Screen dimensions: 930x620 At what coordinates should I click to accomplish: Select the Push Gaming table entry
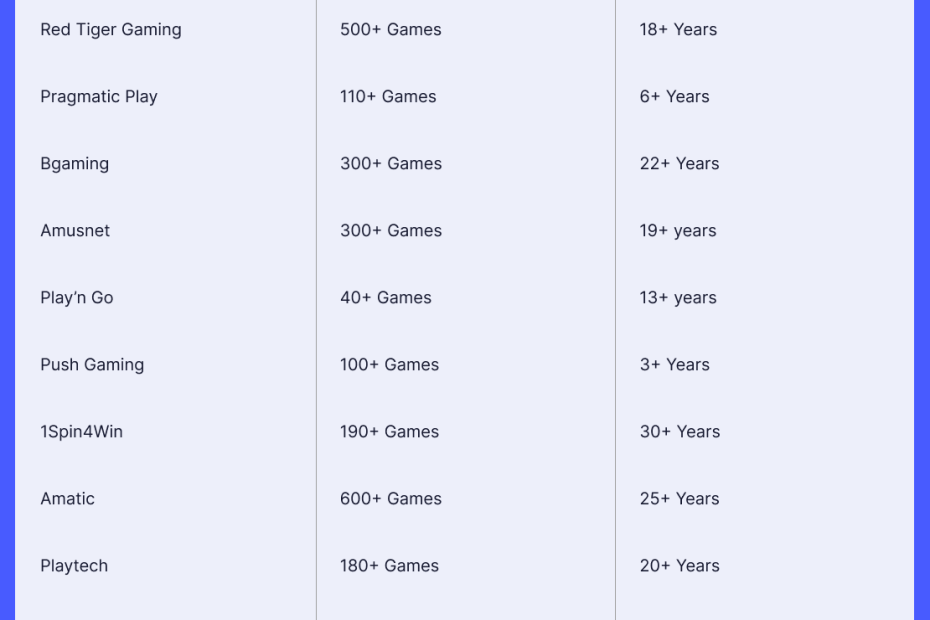pos(92,365)
